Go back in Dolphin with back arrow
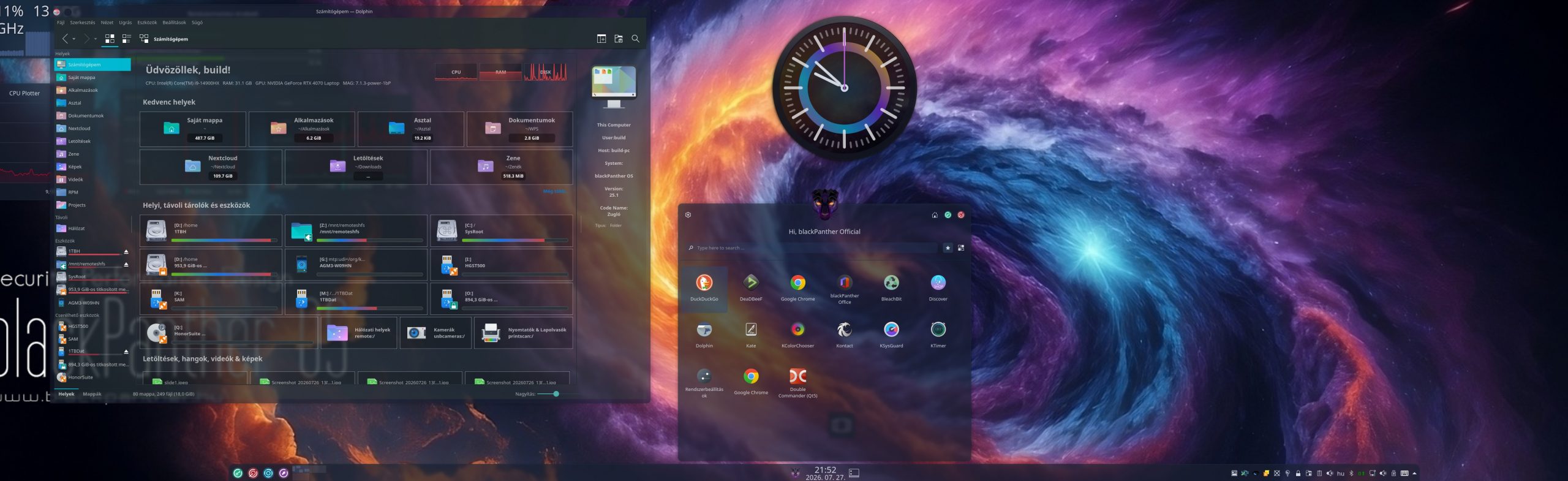This screenshot has height=481, width=1568. pyautogui.click(x=65, y=39)
